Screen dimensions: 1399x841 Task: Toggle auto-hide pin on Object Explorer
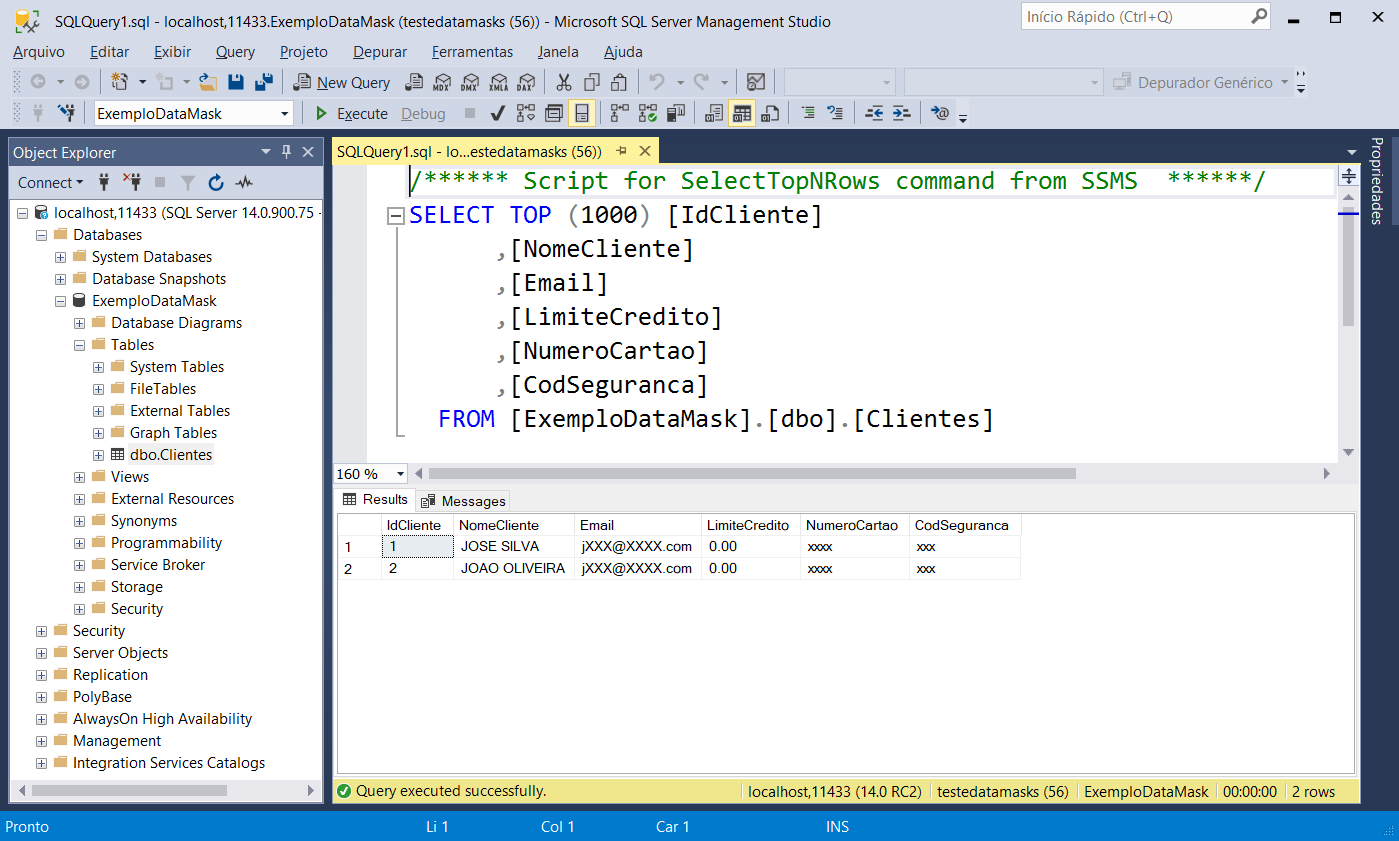pos(286,152)
